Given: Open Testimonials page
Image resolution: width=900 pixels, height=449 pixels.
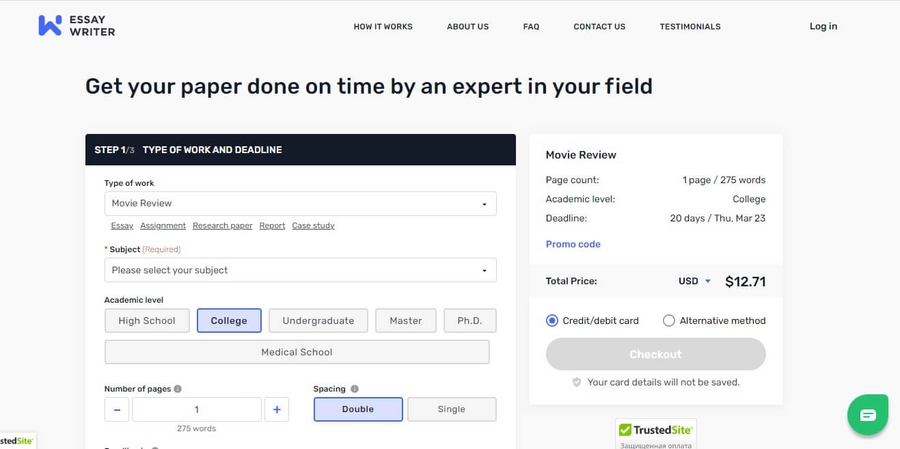Looking at the screenshot, I should coord(690,26).
